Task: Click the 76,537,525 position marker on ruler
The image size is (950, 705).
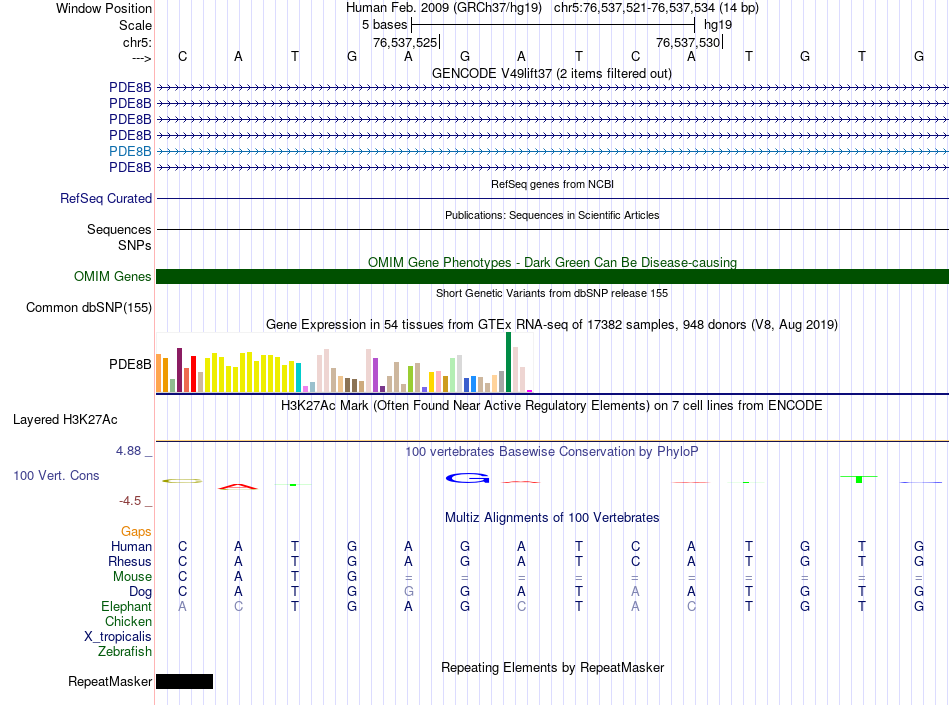Action: point(405,43)
